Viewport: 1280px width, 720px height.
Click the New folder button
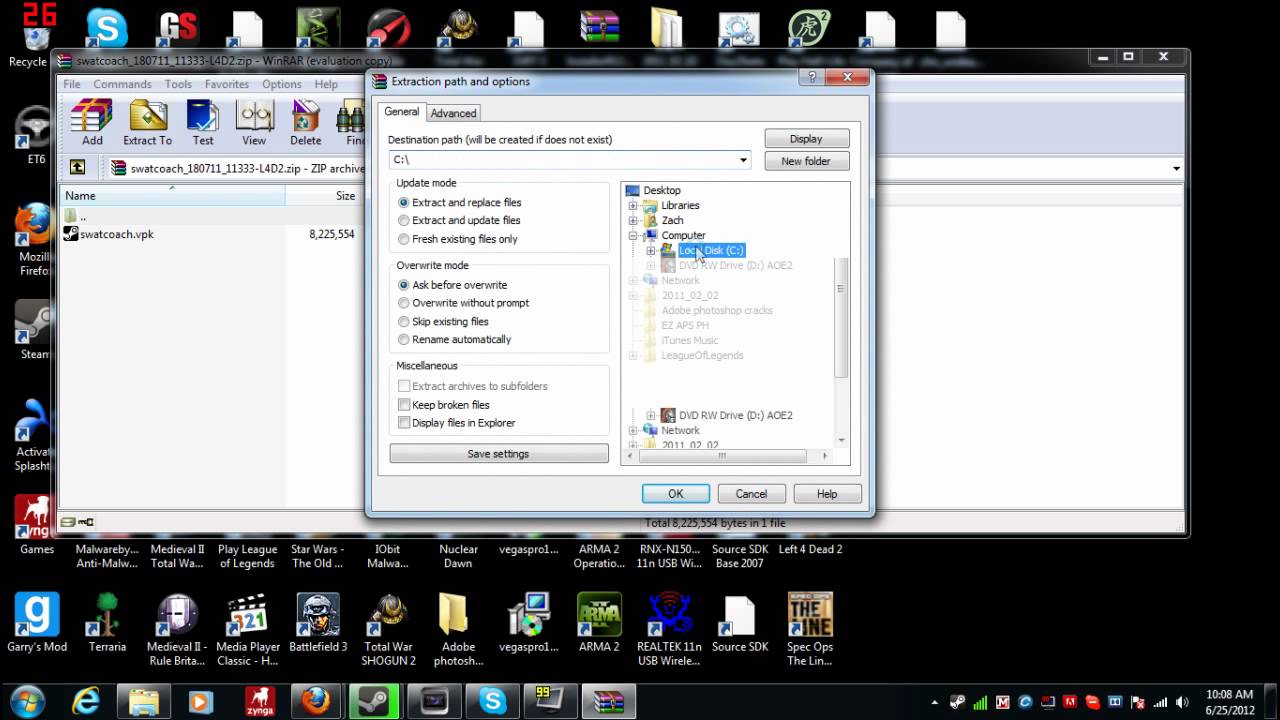[806, 161]
